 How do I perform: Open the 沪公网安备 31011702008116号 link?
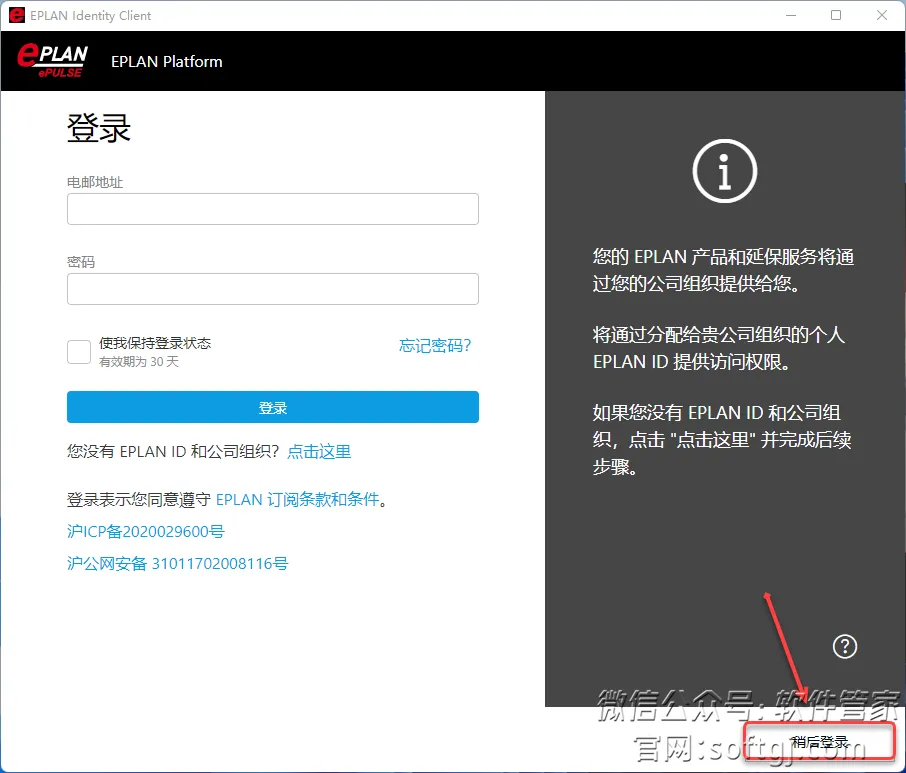(x=177, y=563)
